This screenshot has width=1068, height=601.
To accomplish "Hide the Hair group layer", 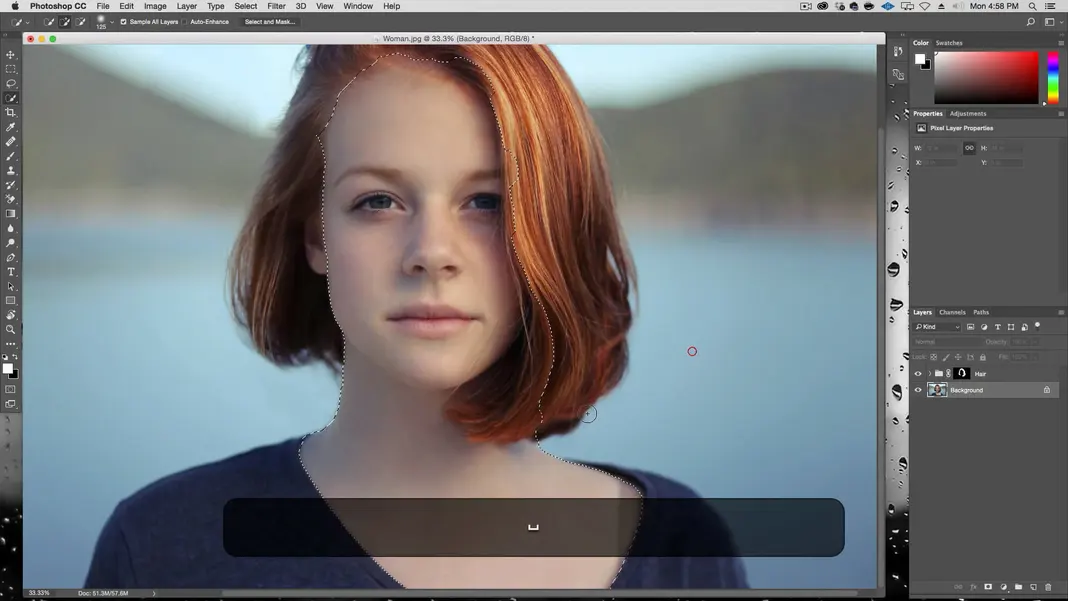I will [917, 373].
